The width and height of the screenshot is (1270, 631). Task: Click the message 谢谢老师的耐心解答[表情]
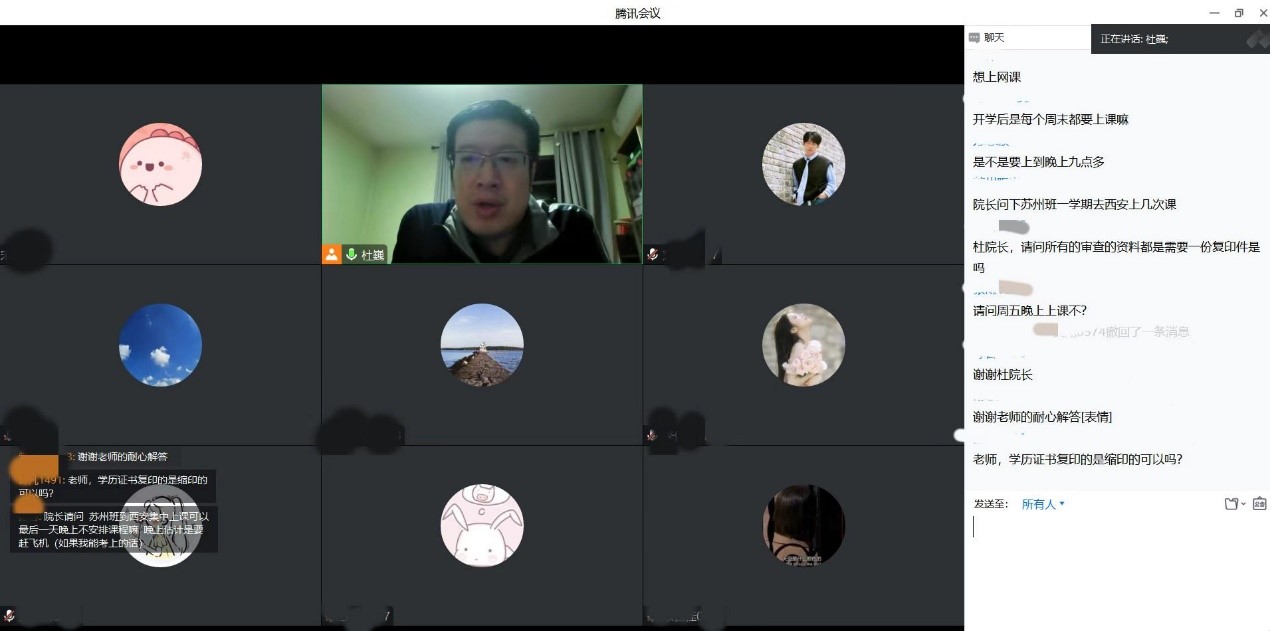(x=1042, y=417)
